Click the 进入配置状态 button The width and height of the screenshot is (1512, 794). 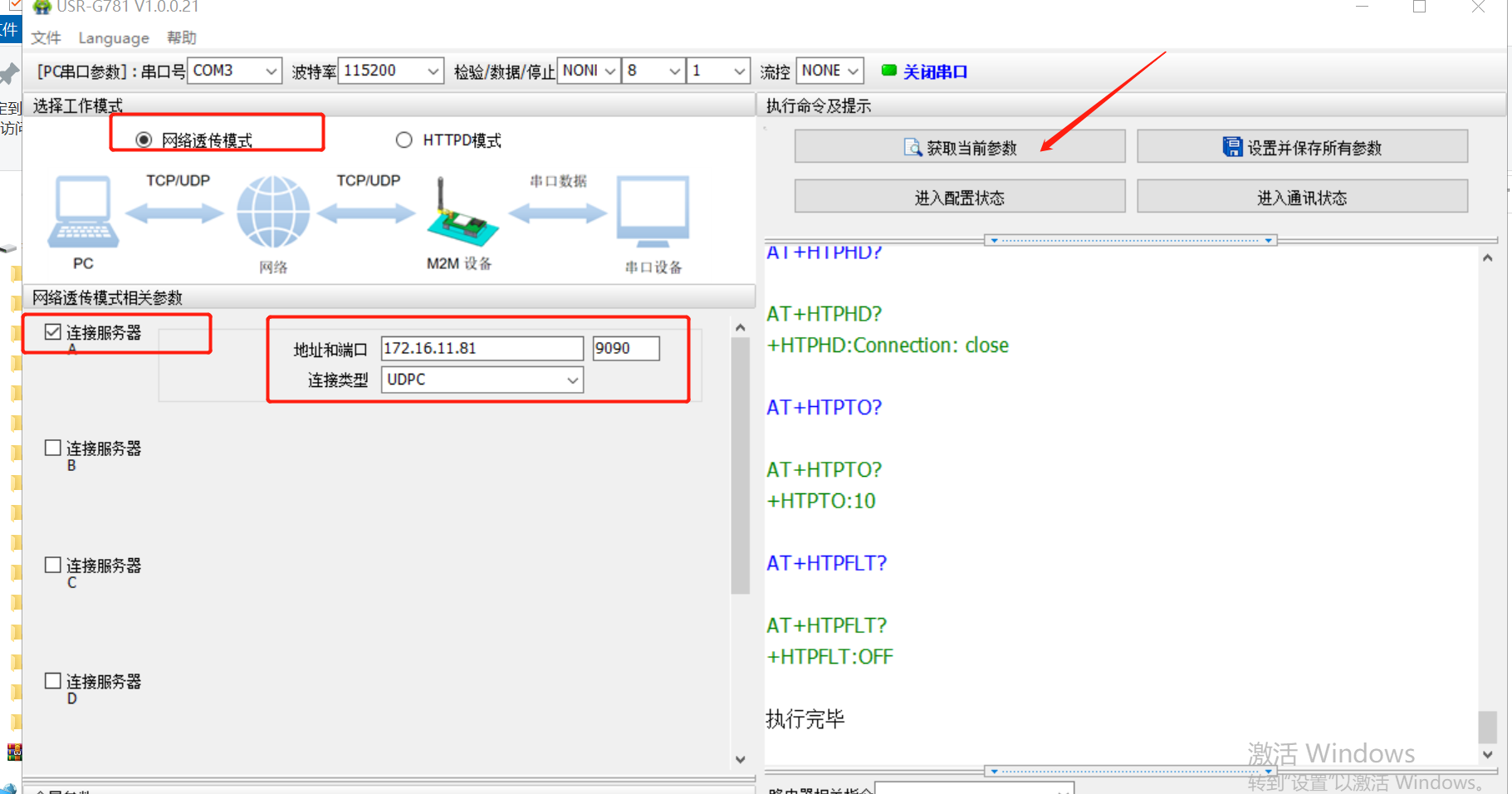[959, 197]
